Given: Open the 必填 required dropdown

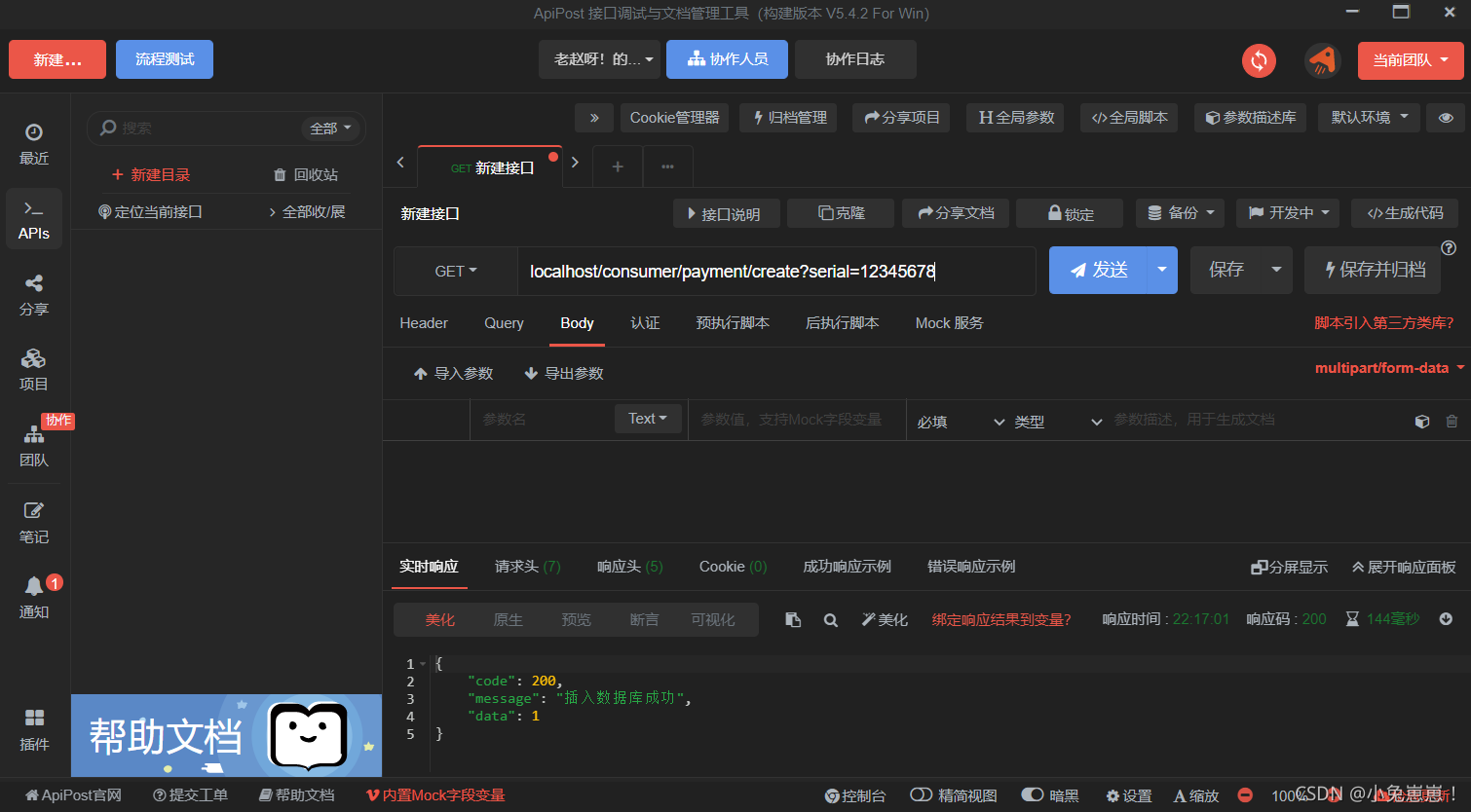Looking at the screenshot, I should click(961, 422).
